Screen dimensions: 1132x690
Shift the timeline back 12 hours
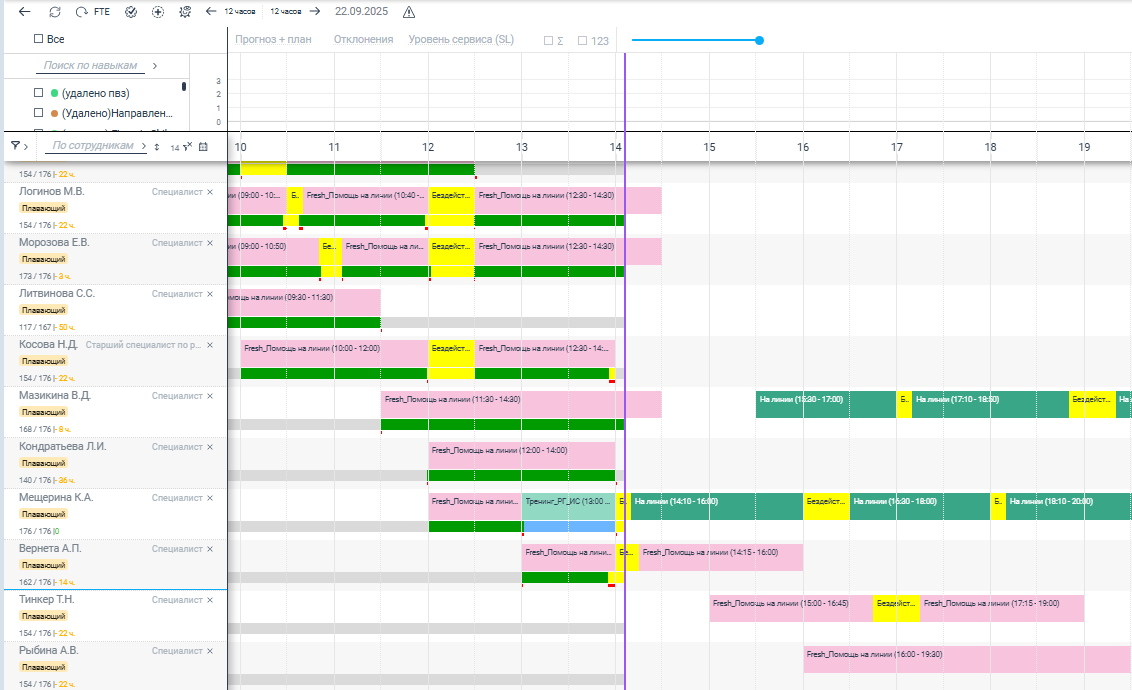(x=230, y=12)
